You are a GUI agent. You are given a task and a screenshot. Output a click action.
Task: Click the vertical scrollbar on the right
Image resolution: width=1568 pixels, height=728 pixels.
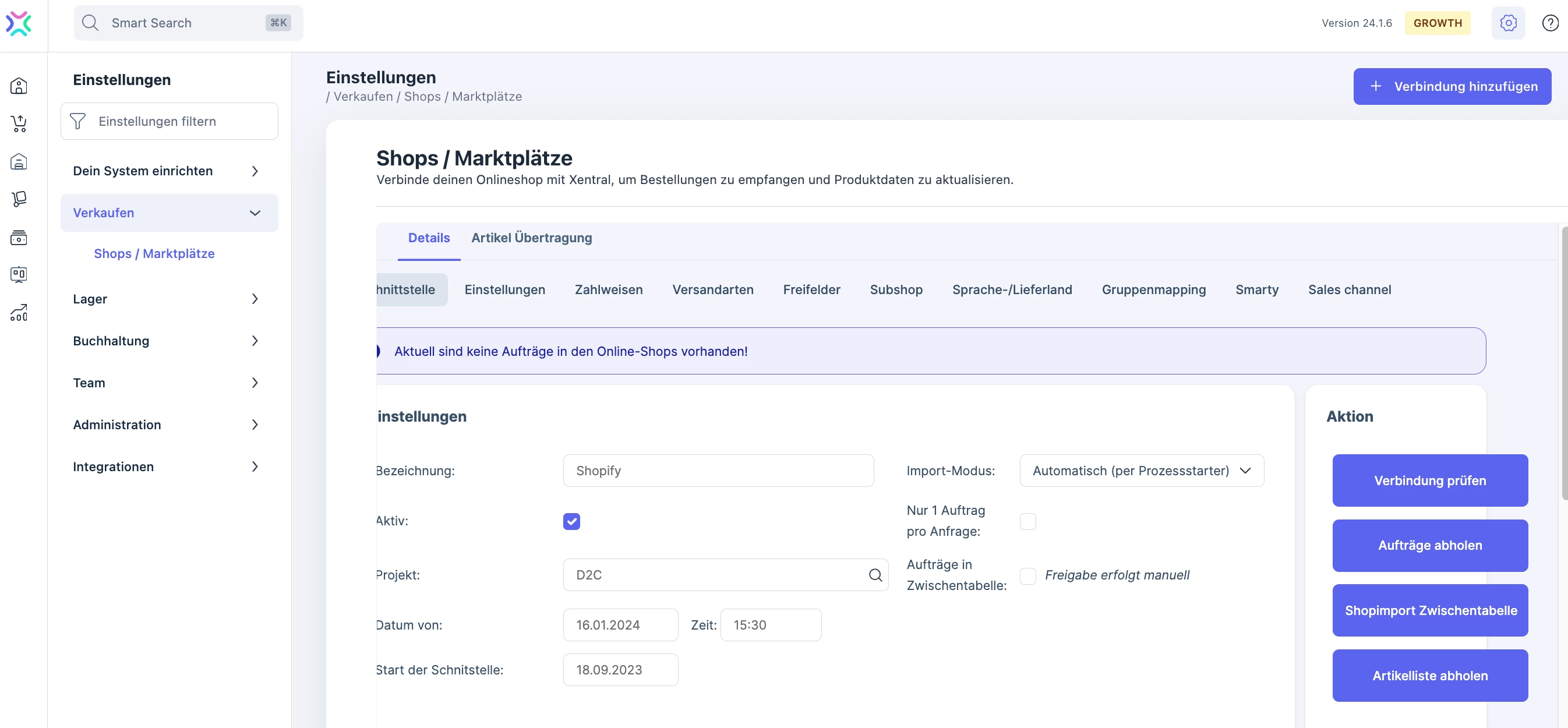pyautogui.click(x=1565, y=363)
